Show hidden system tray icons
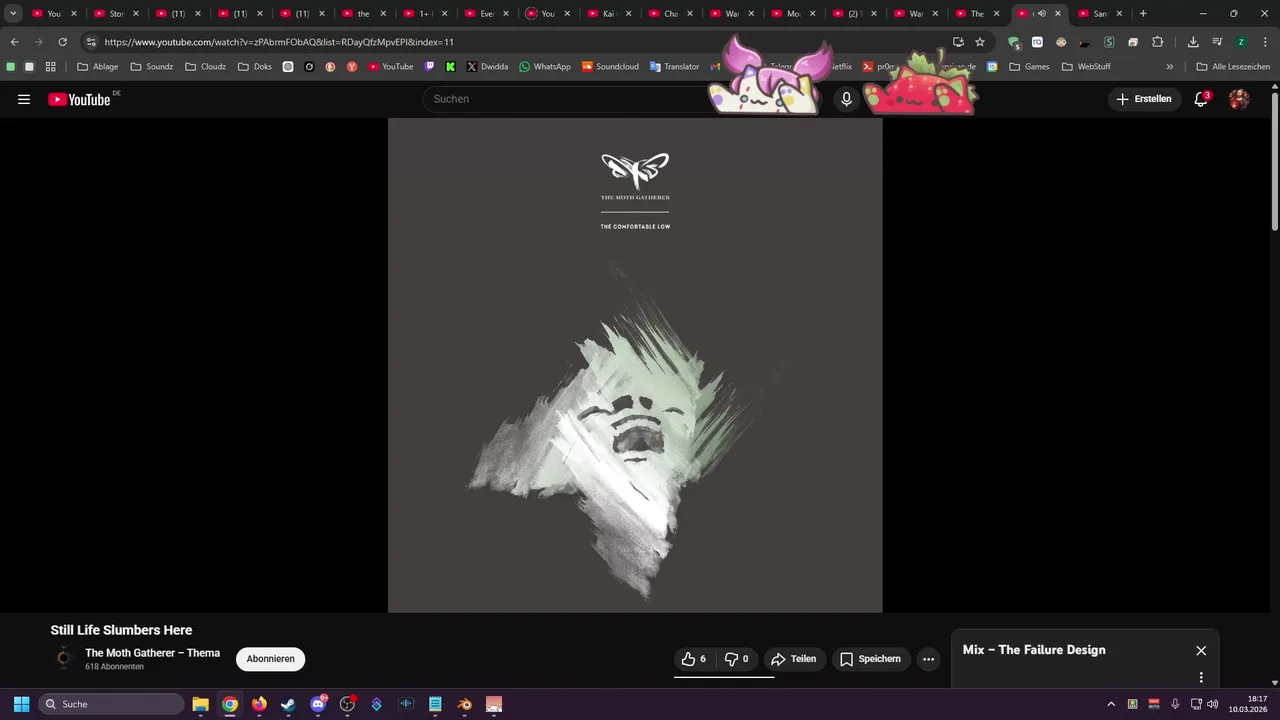 coord(1111,704)
